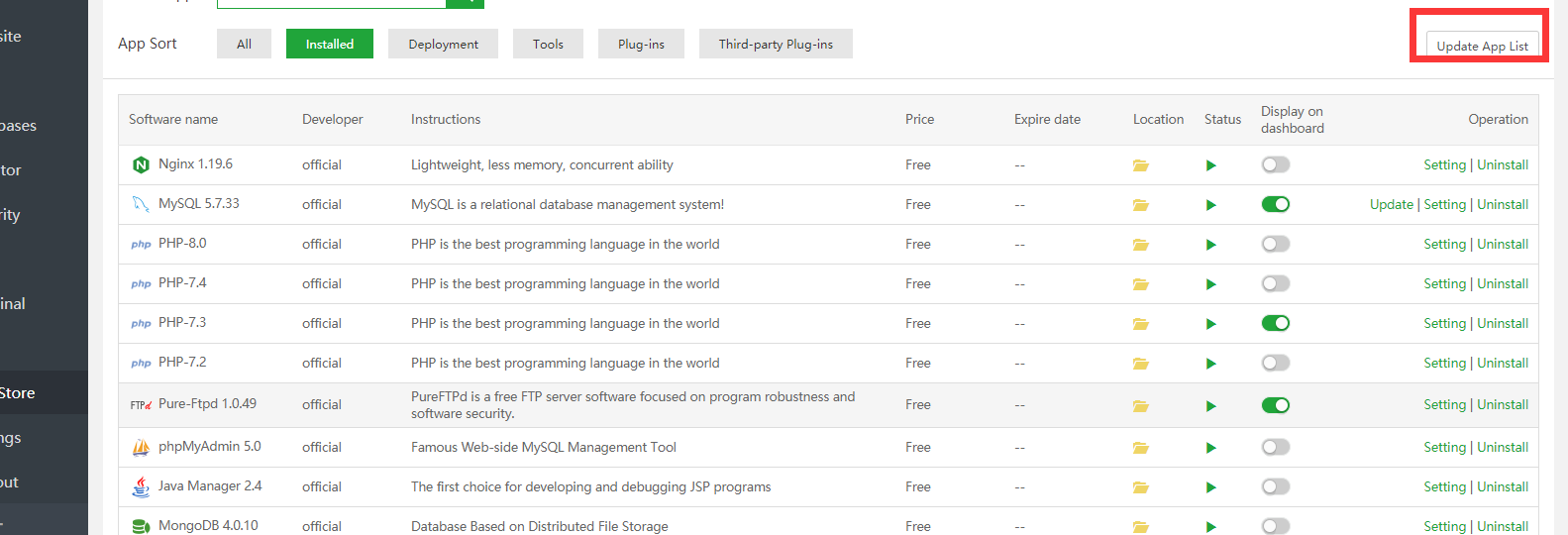The height and width of the screenshot is (535, 1568).
Task: Open the Pure-Ftpd location folder icon
Action: point(1140,406)
